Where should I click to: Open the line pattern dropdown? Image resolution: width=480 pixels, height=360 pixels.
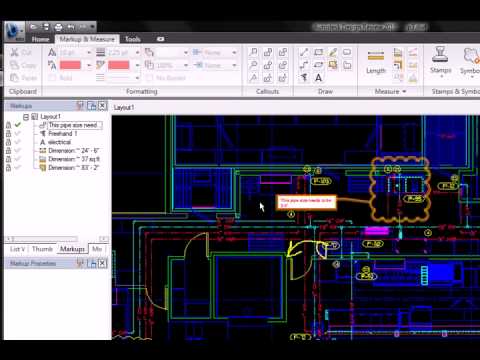(137, 78)
